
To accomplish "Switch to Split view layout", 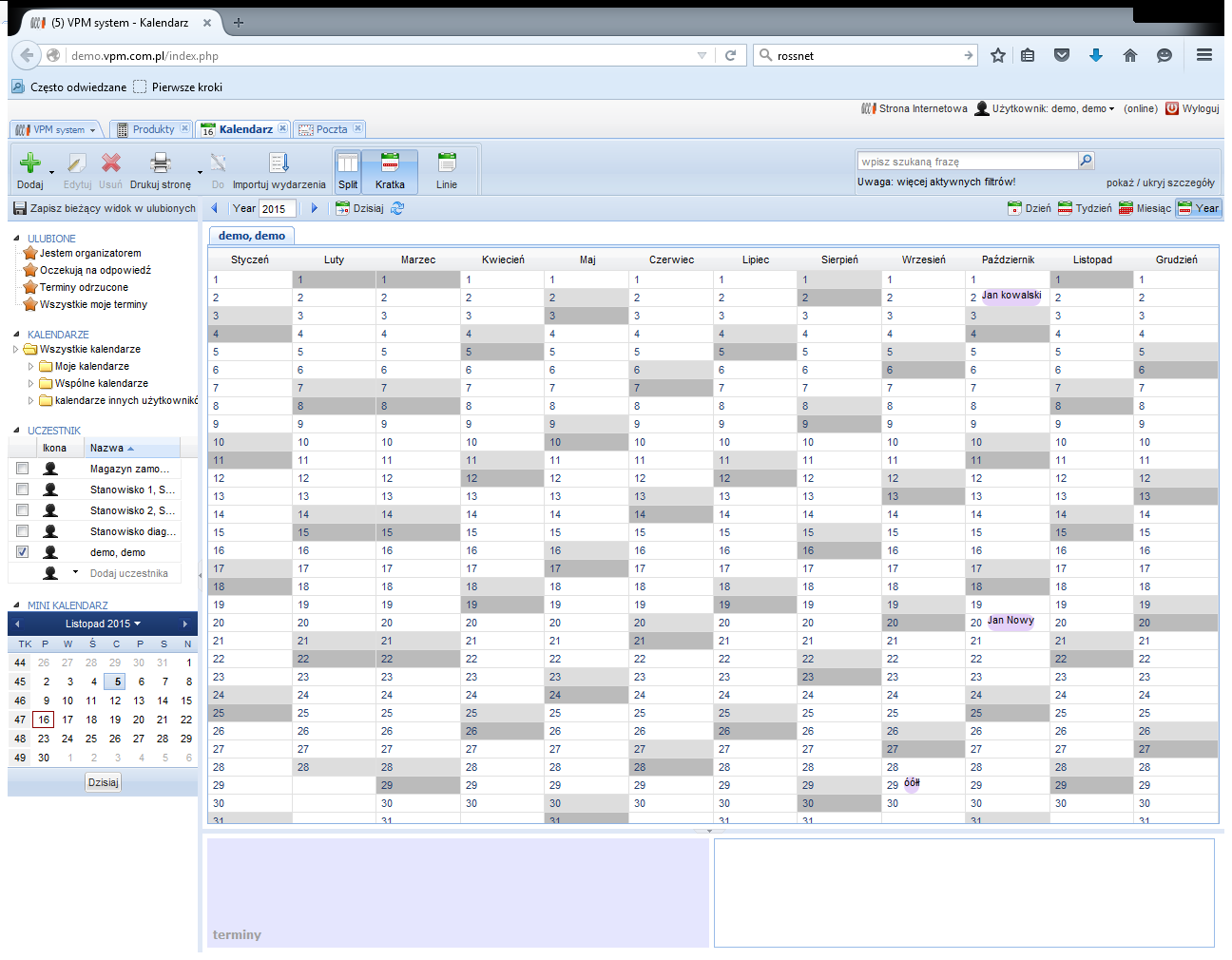I will (x=348, y=171).
